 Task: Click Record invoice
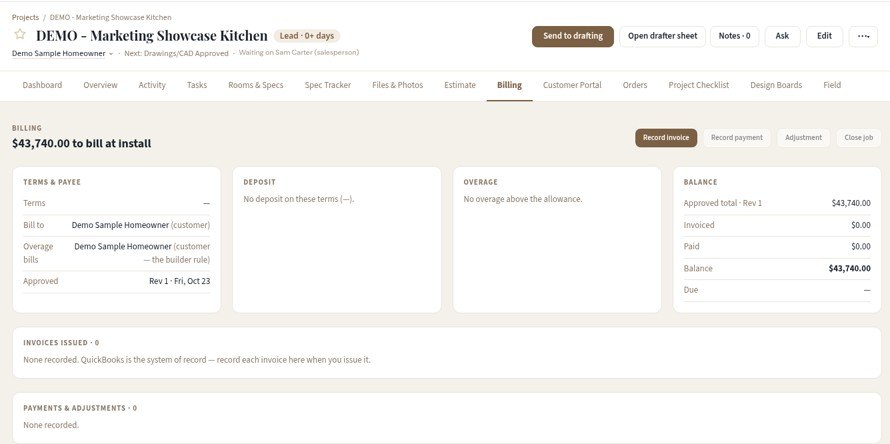[x=666, y=138]
